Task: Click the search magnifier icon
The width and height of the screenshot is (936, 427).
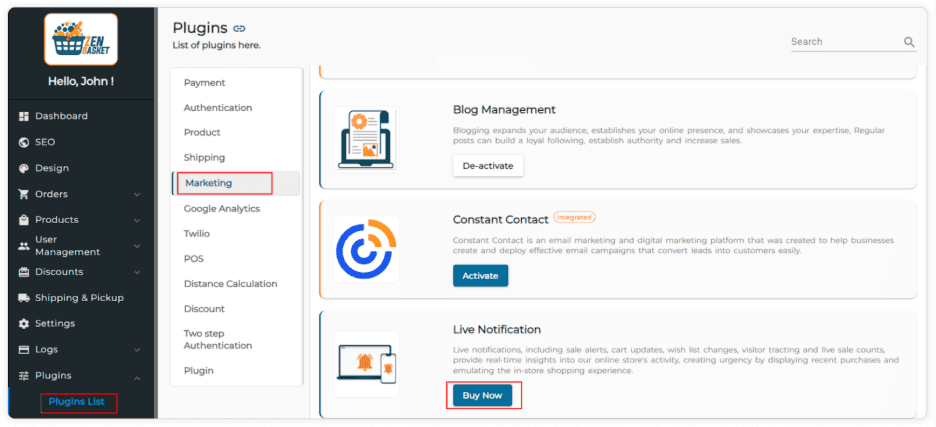Action: pos(909,42)
